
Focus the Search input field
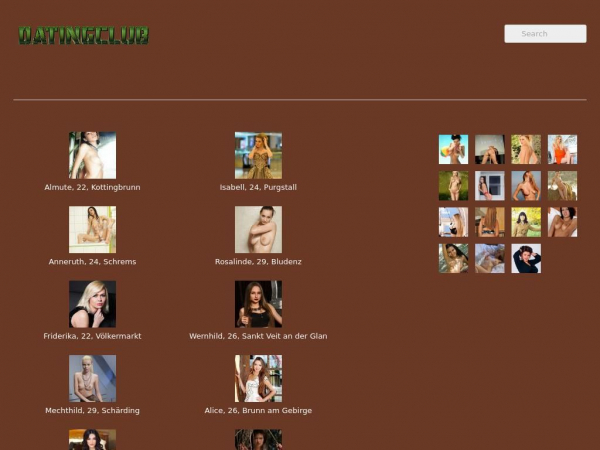[x=545, y=34]
